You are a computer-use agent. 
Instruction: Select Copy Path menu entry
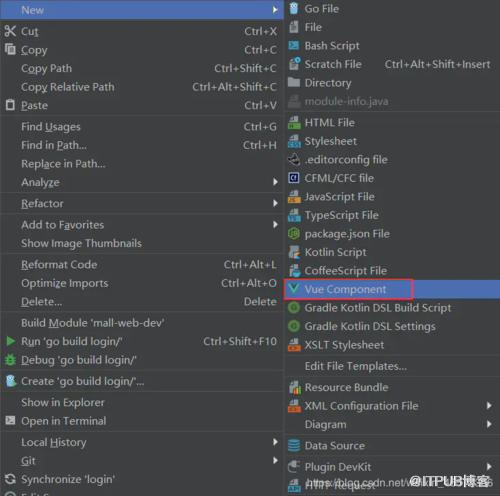[x=142, y=68]
